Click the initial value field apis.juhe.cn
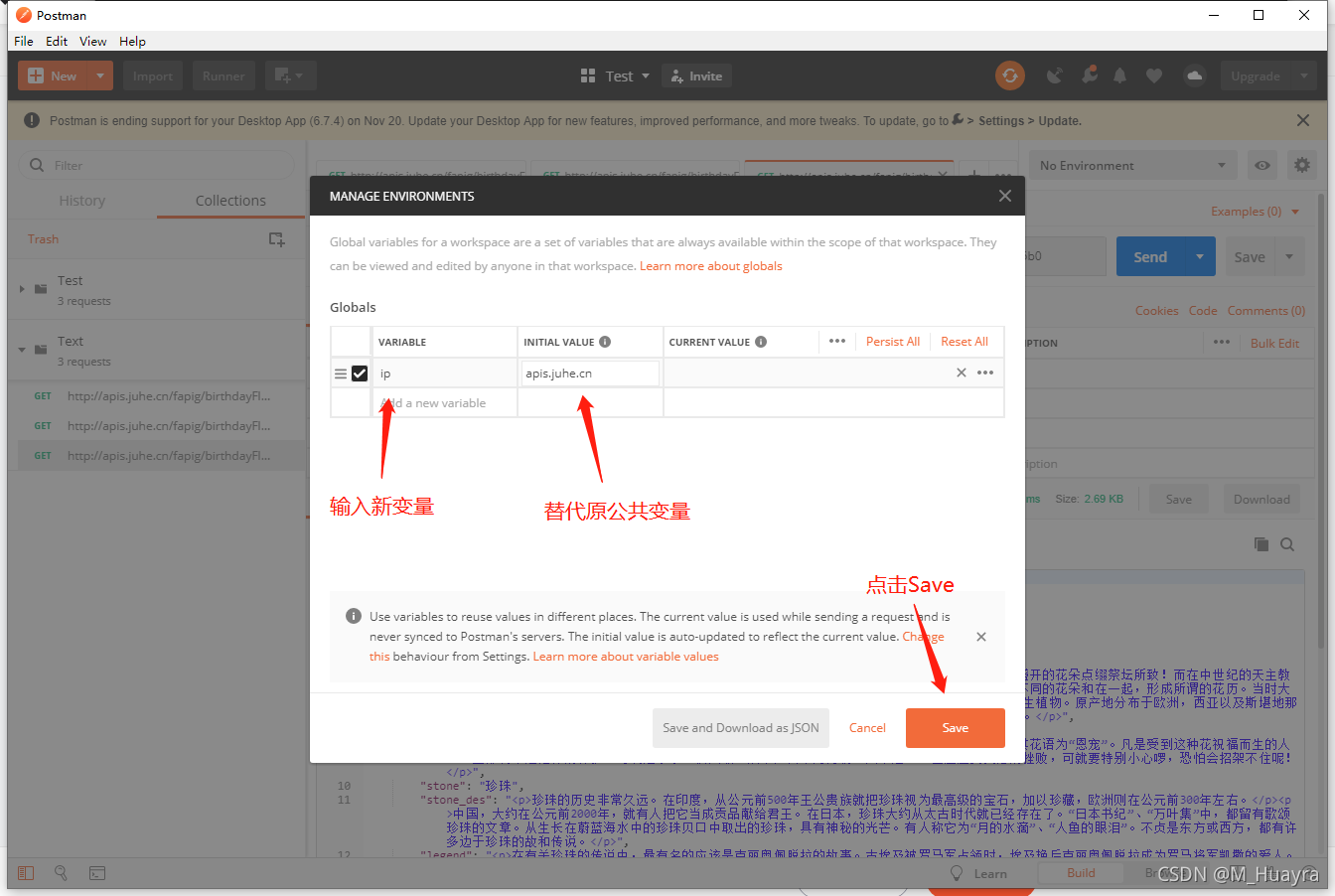The height and width of the screenshot is (896, 1335). point(590,373)
